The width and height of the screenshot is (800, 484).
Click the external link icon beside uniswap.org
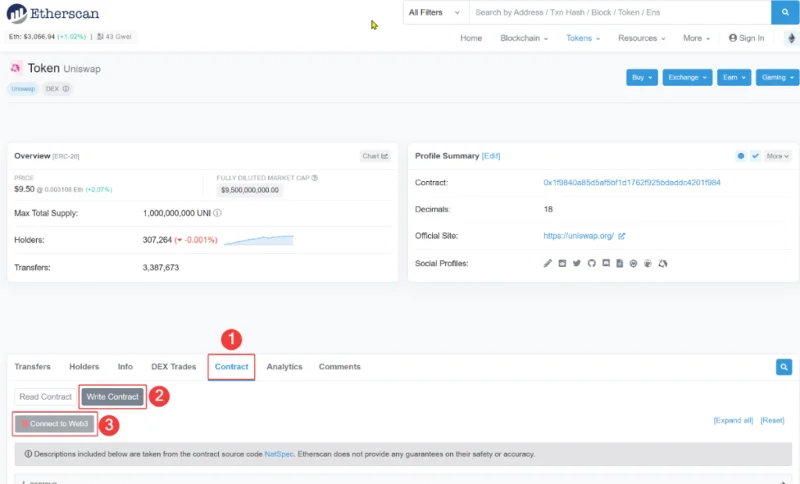coord(621,236)
